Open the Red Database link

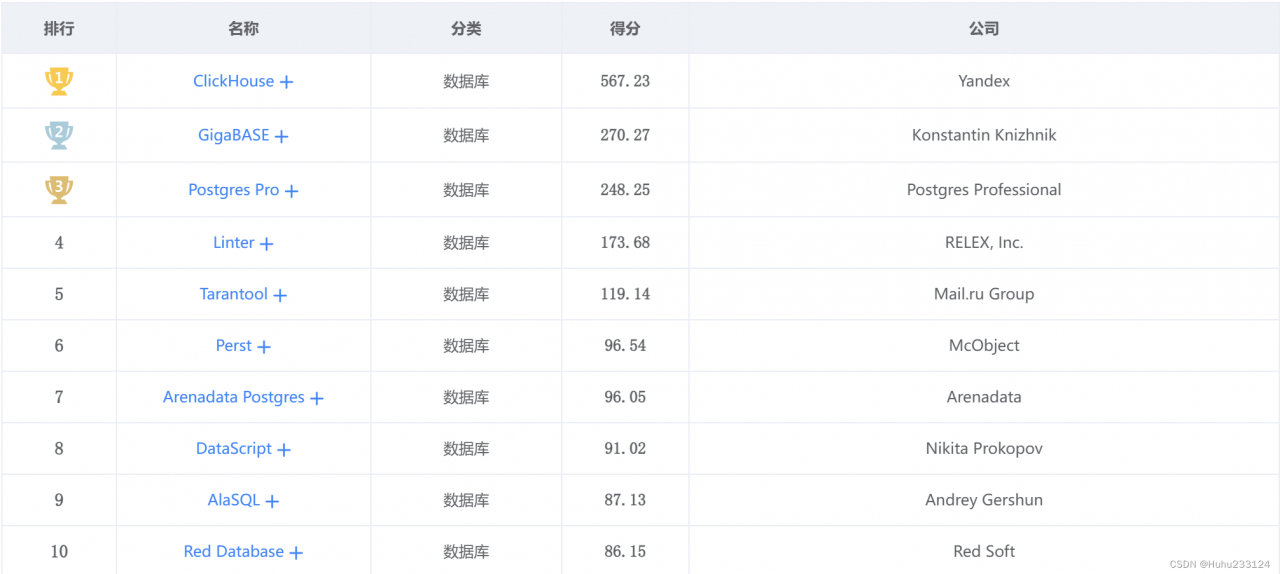[x=233, y=551]
